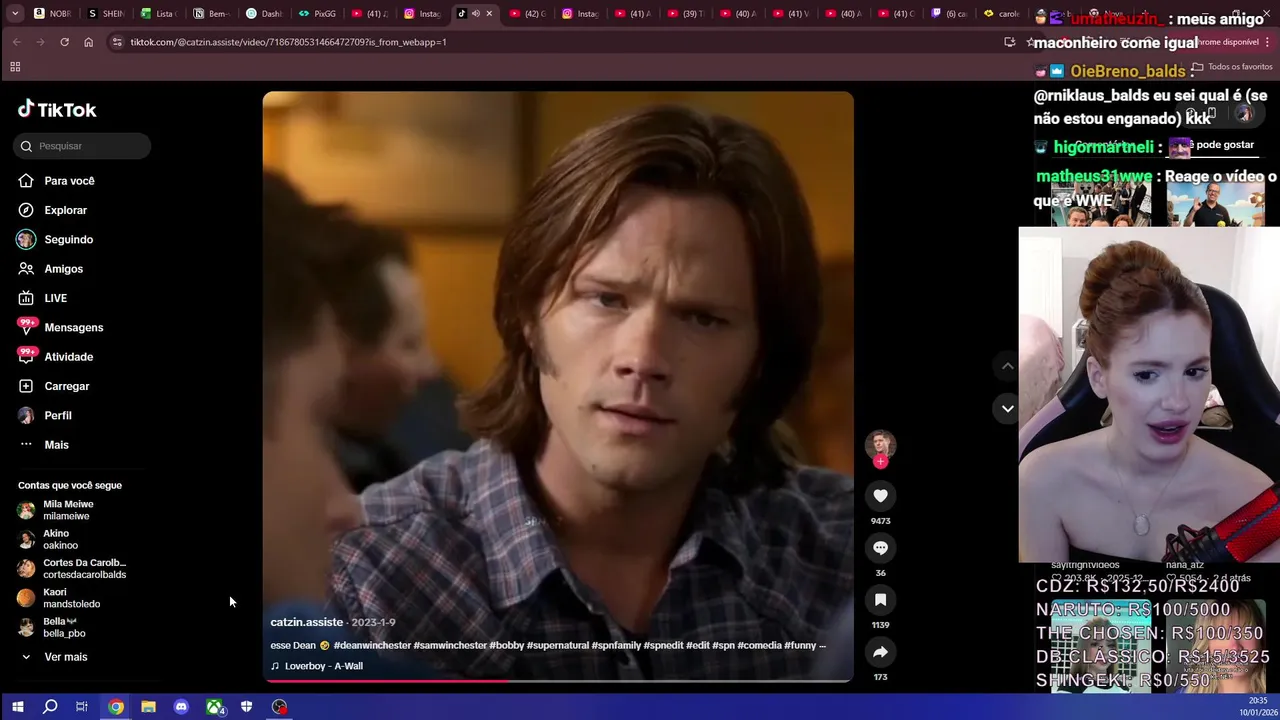Viewport: 1280px width, 720px height.
Task: Open Xbox app from taskbar
Action: coord(214,707)
